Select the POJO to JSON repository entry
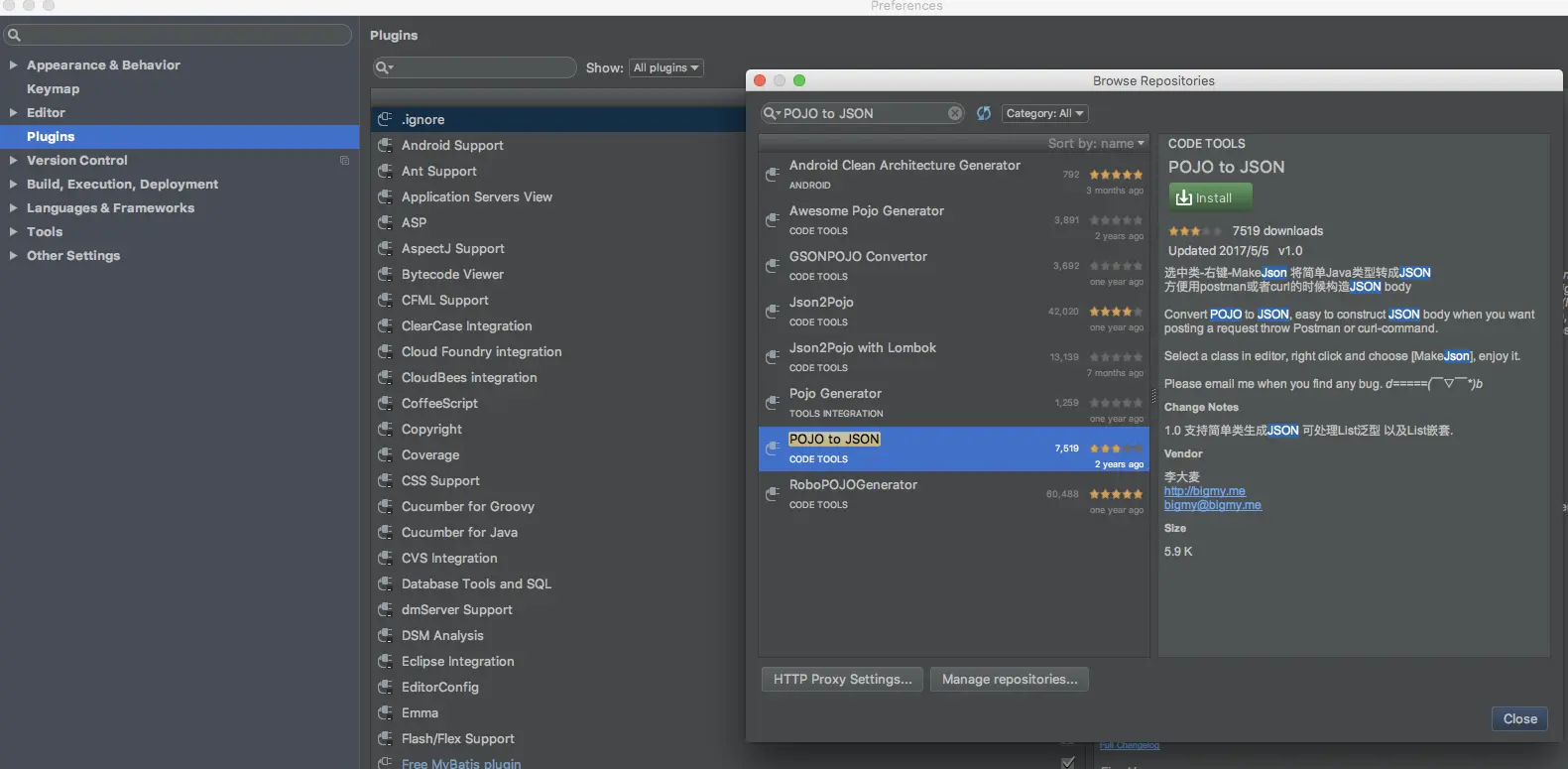This screenshot has height=769, width=1568. tap(954, 449)
